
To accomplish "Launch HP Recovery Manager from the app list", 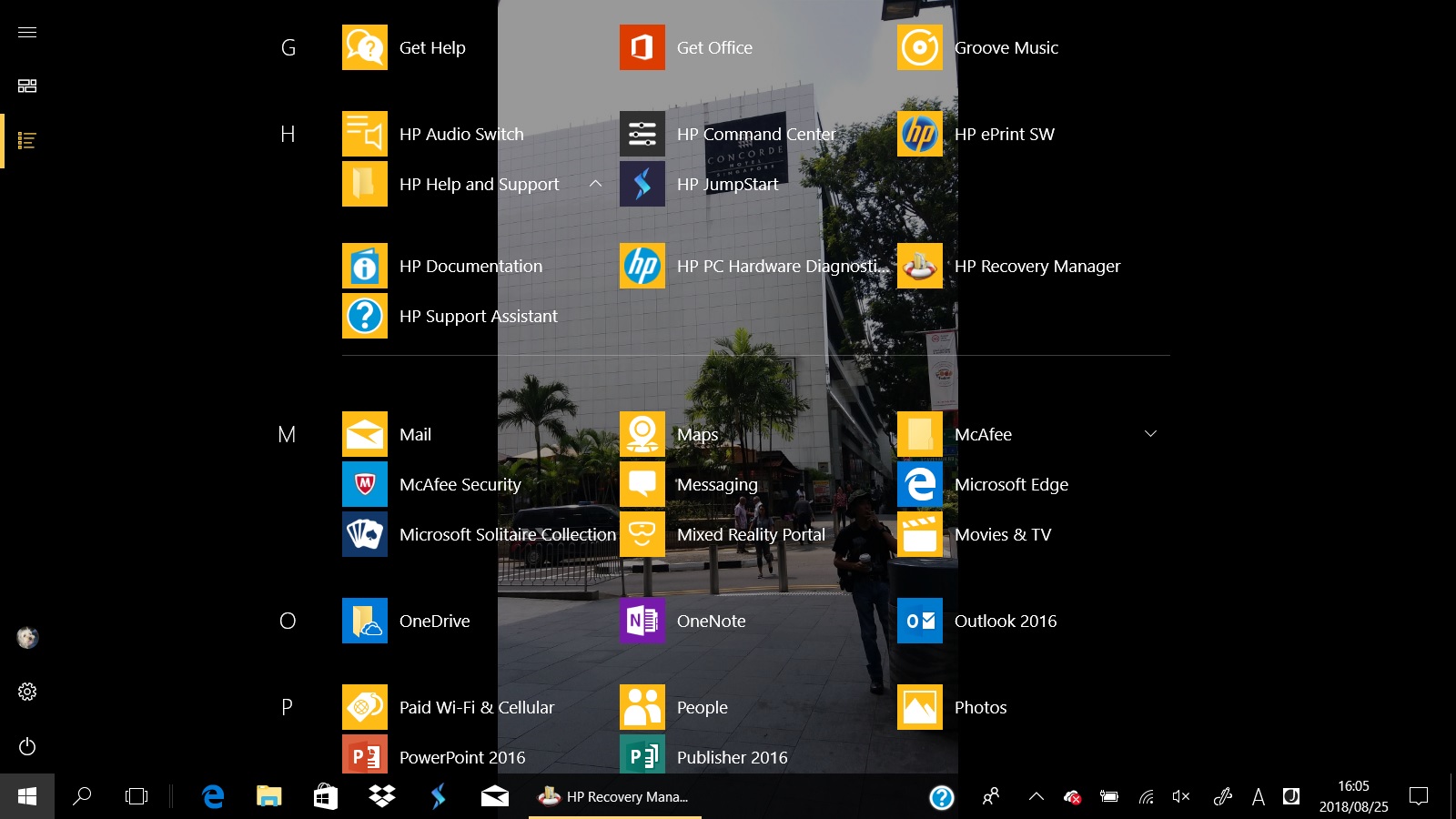I will [x=920, y=266].
